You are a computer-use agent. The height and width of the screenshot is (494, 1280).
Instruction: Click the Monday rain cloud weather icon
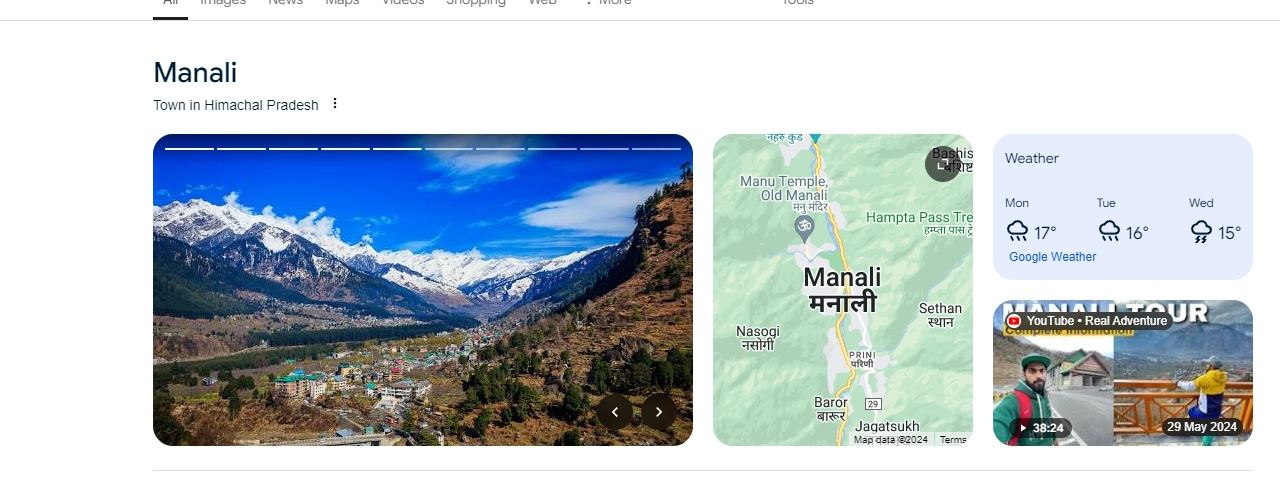pos(1017,232)
